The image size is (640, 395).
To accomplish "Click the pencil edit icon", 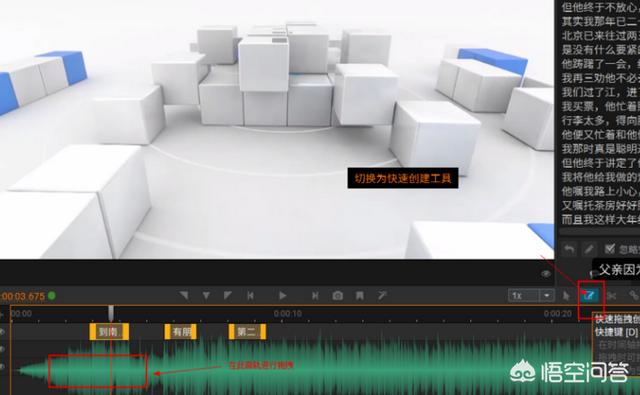I will (589, 249).
